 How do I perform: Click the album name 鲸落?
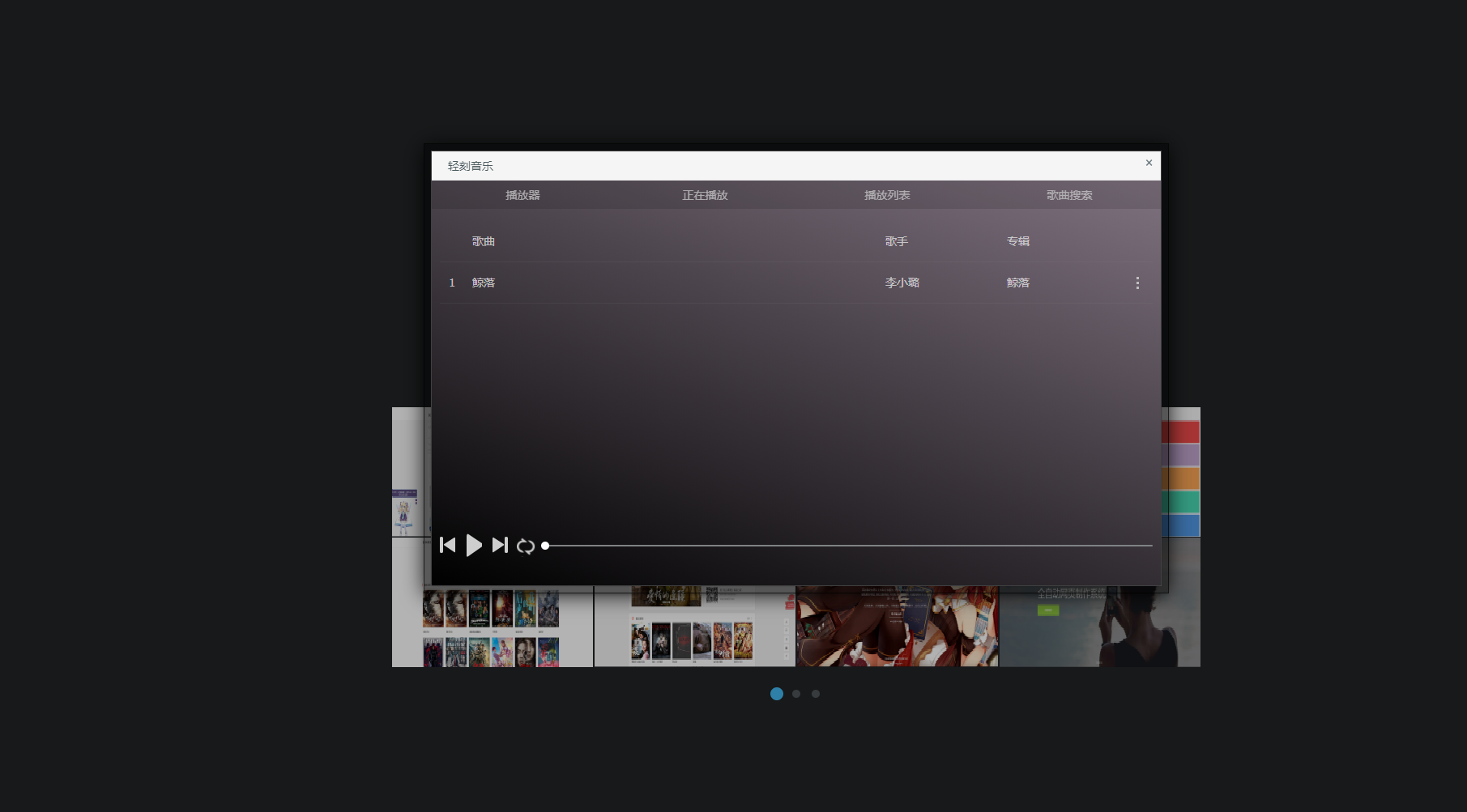coord(1018,283)
